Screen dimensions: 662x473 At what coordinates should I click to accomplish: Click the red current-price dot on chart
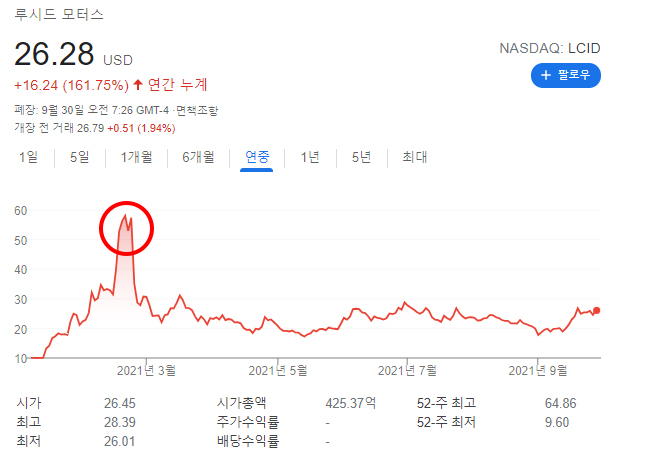point(596,310)
